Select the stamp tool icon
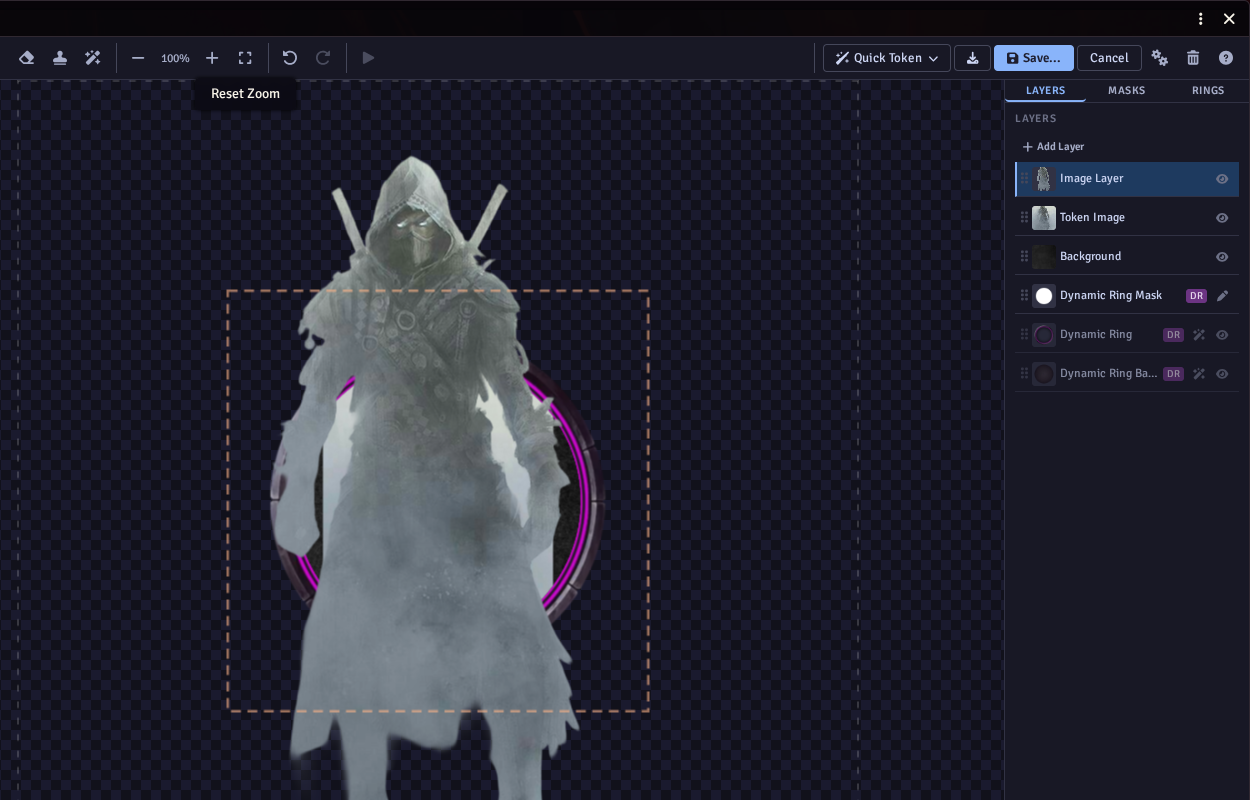The width and height of the screenshot is (1250, 800). (60, 58)
